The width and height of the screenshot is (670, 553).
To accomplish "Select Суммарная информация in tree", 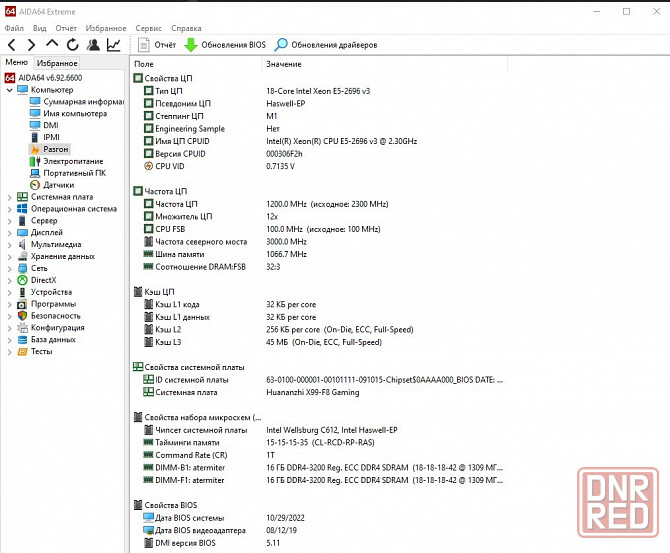I will (76, 101).
